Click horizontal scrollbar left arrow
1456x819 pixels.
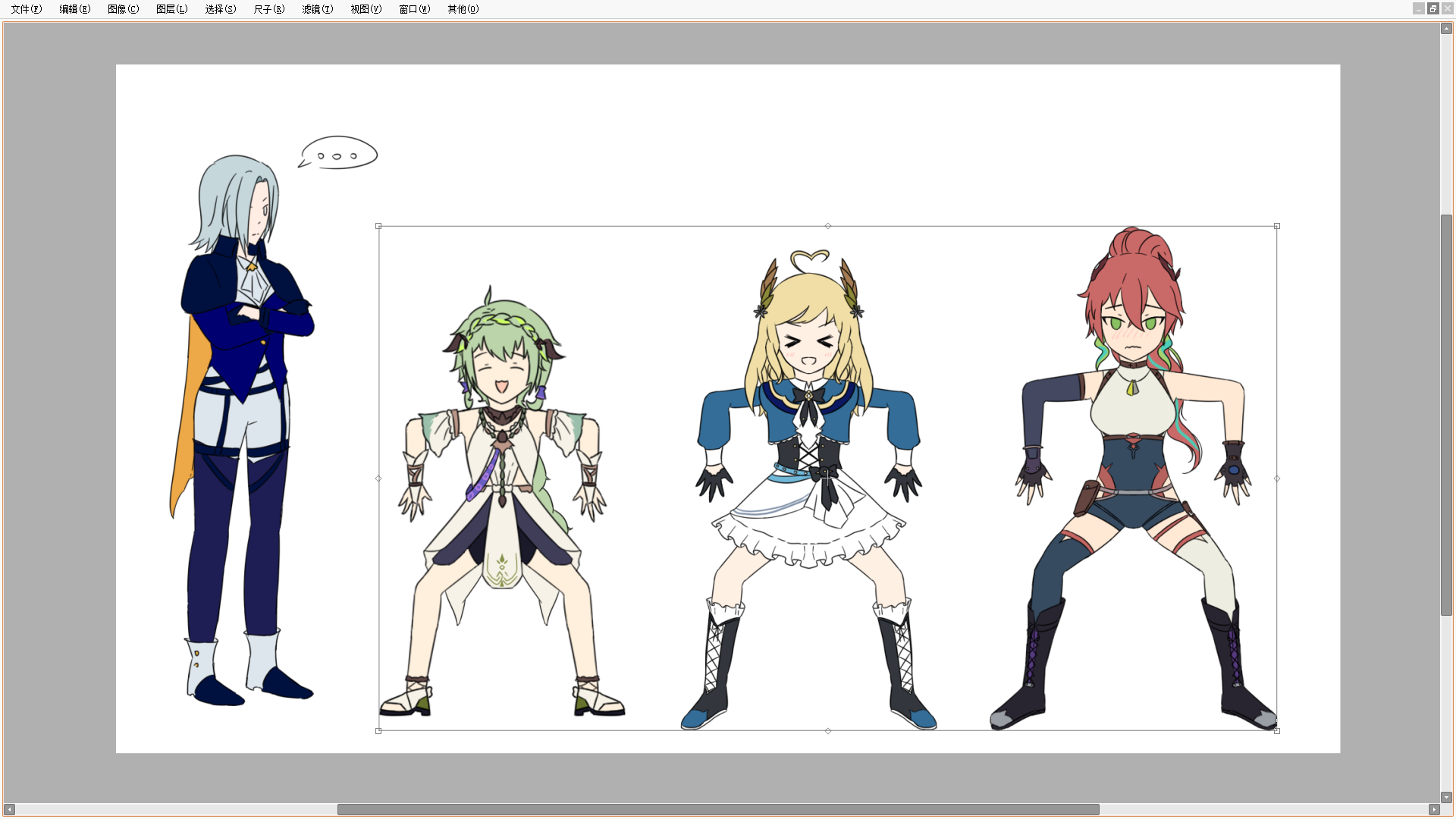(x=9, y=809)
